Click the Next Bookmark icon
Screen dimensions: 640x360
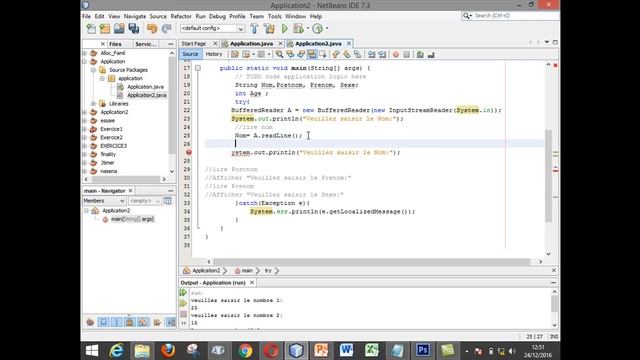pos(347,54)
